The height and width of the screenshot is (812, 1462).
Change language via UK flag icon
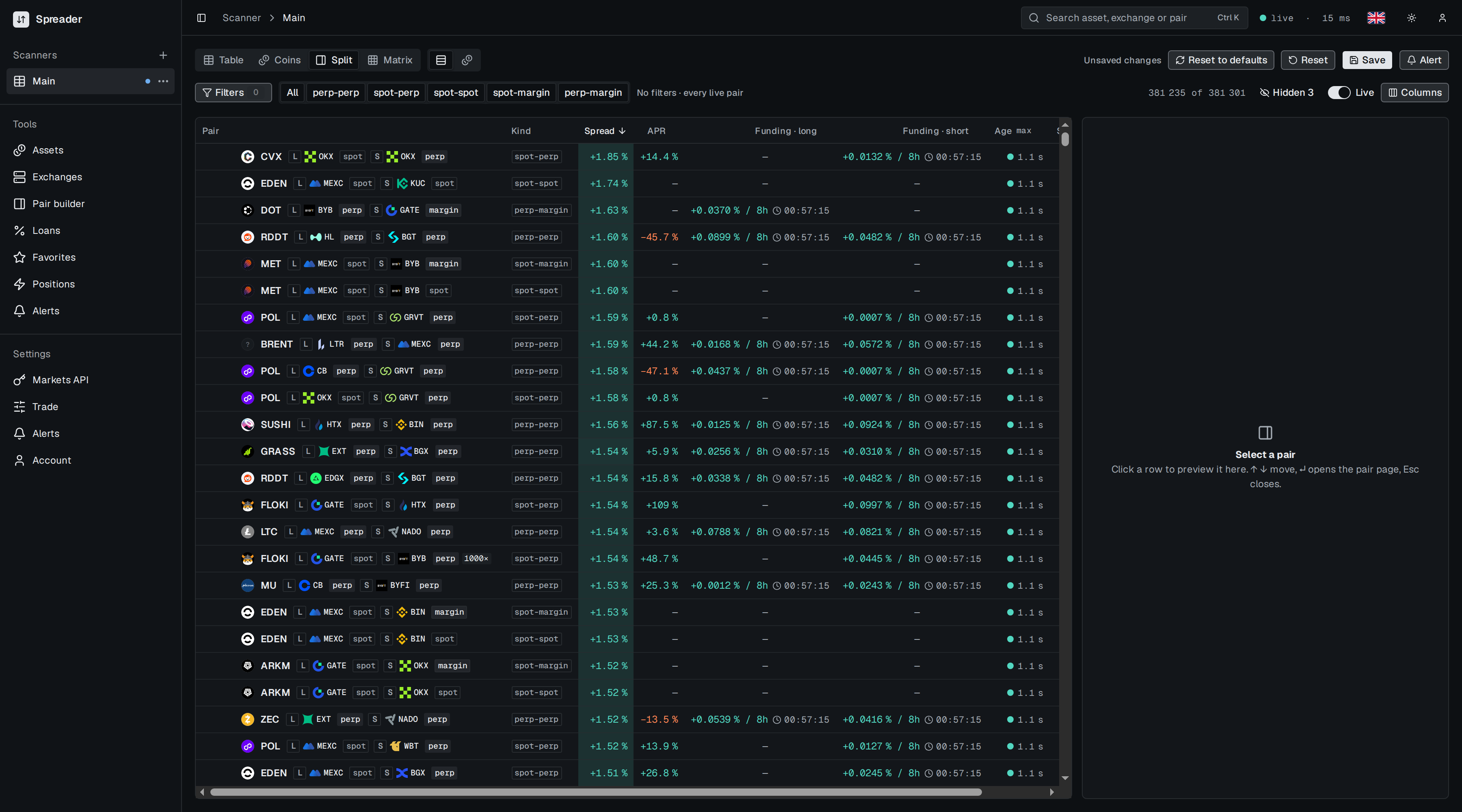(x=1376, y=17)
